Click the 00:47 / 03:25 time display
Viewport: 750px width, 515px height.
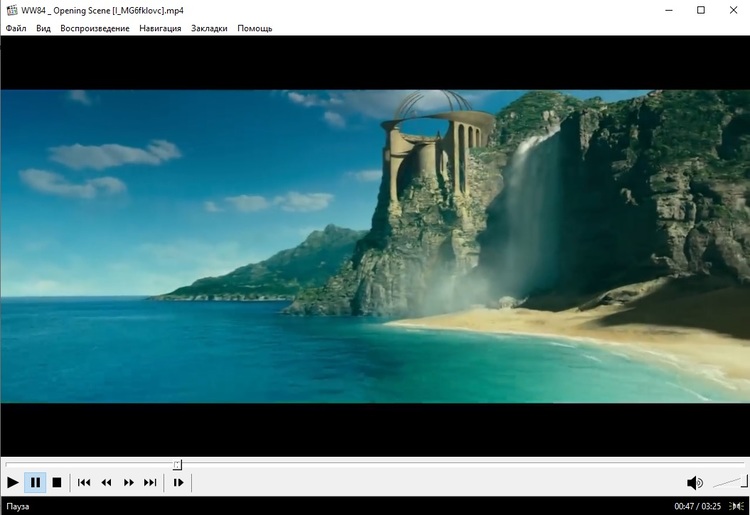(697, 506)
